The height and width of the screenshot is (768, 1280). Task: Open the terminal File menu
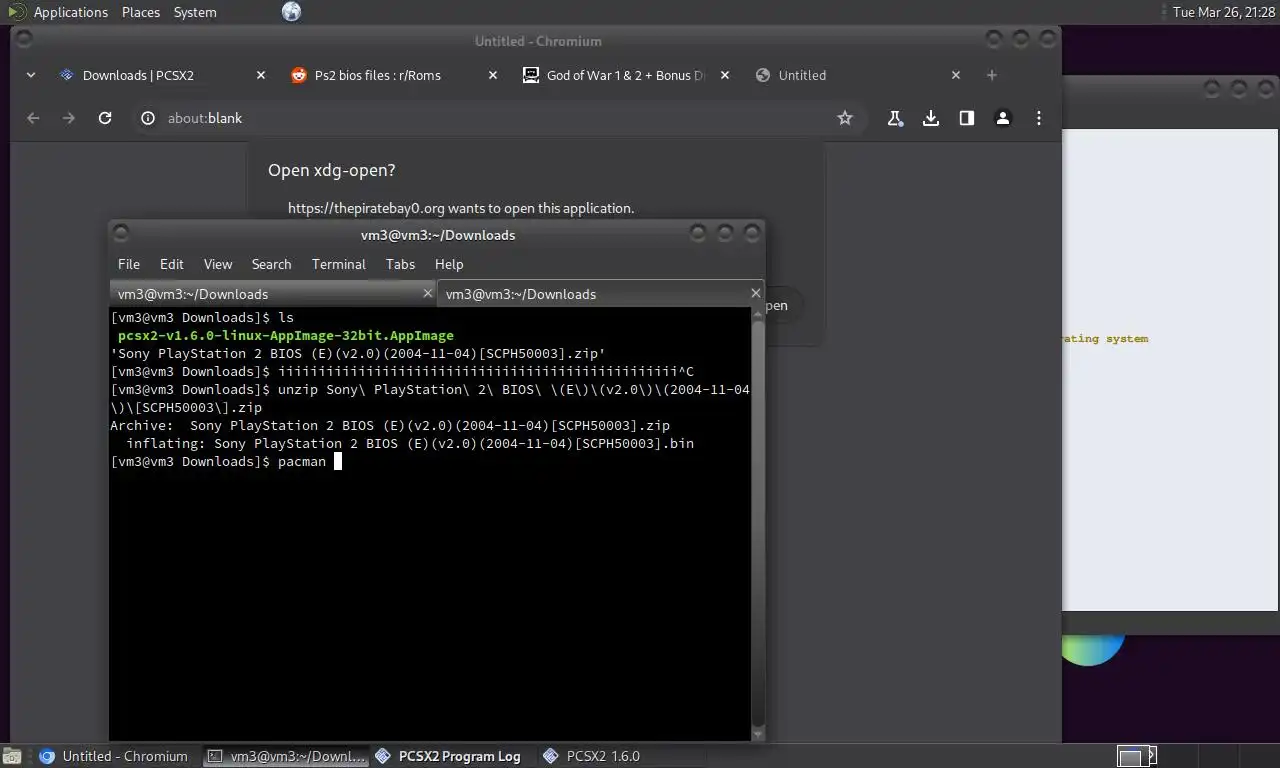click(x=129, y=264)
